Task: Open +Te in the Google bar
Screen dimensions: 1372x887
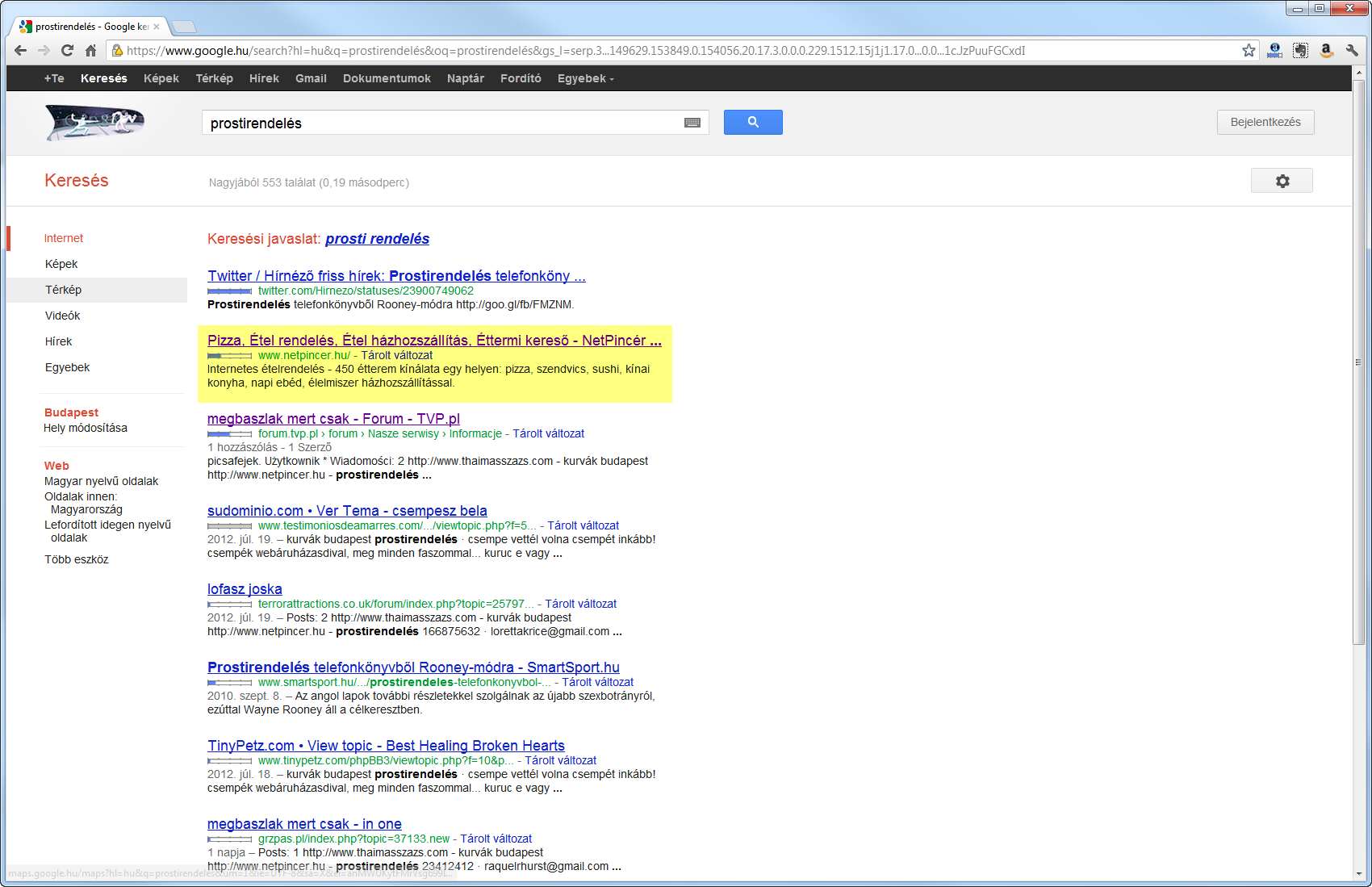Action: coord(54,78)
